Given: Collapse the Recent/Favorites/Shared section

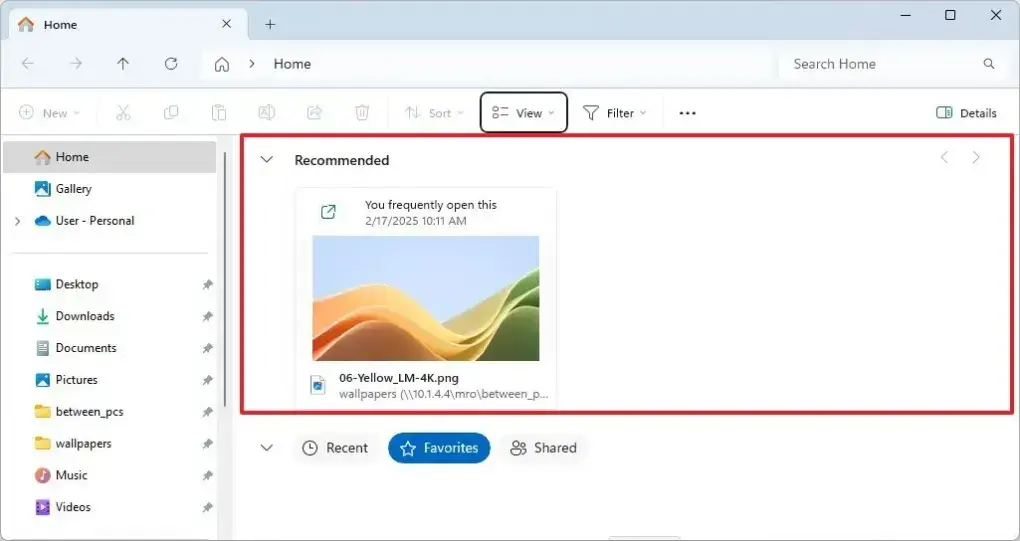Looking at the screenshot, I should 267,447.
